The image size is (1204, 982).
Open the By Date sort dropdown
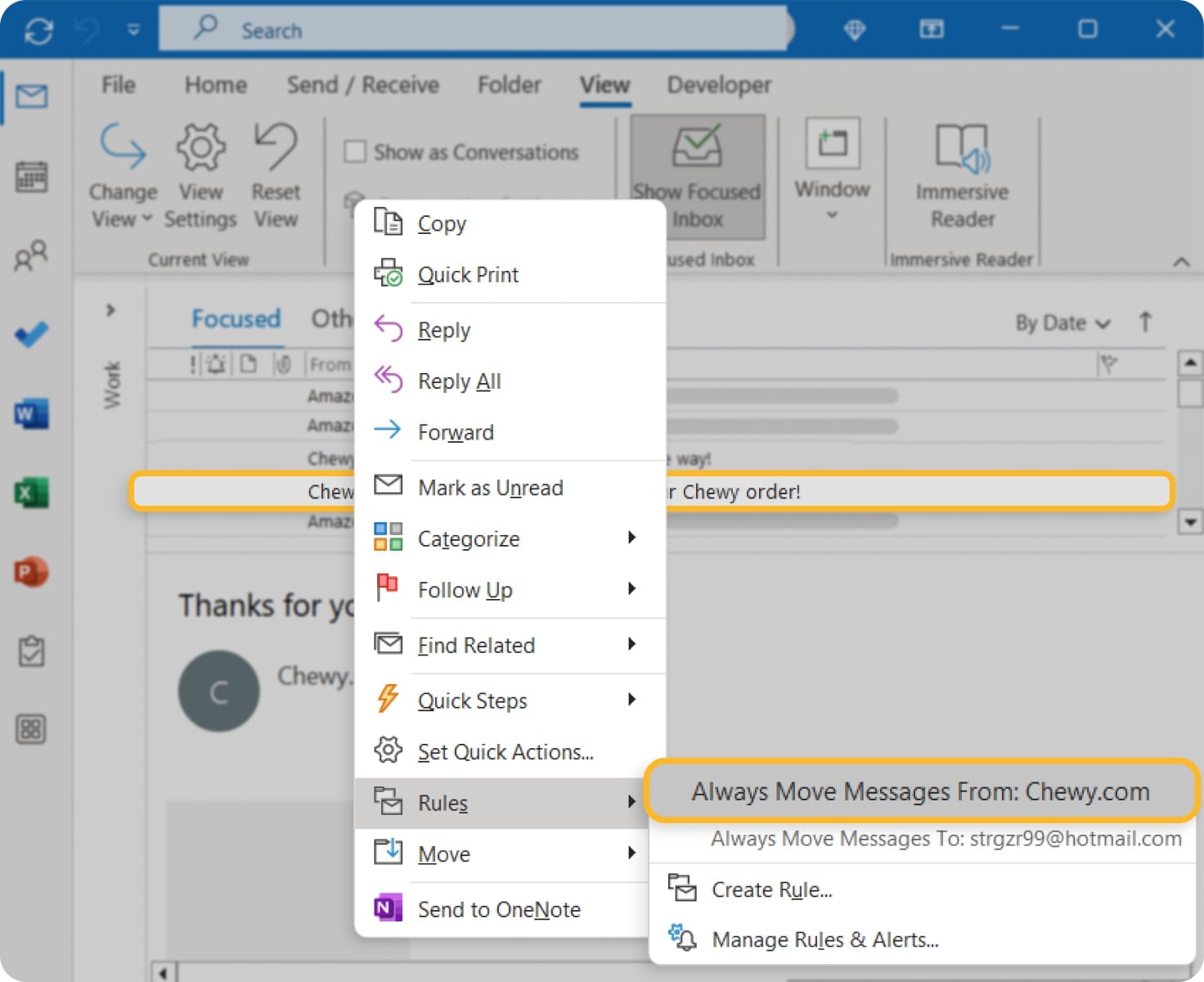(x=1060, y=322)
